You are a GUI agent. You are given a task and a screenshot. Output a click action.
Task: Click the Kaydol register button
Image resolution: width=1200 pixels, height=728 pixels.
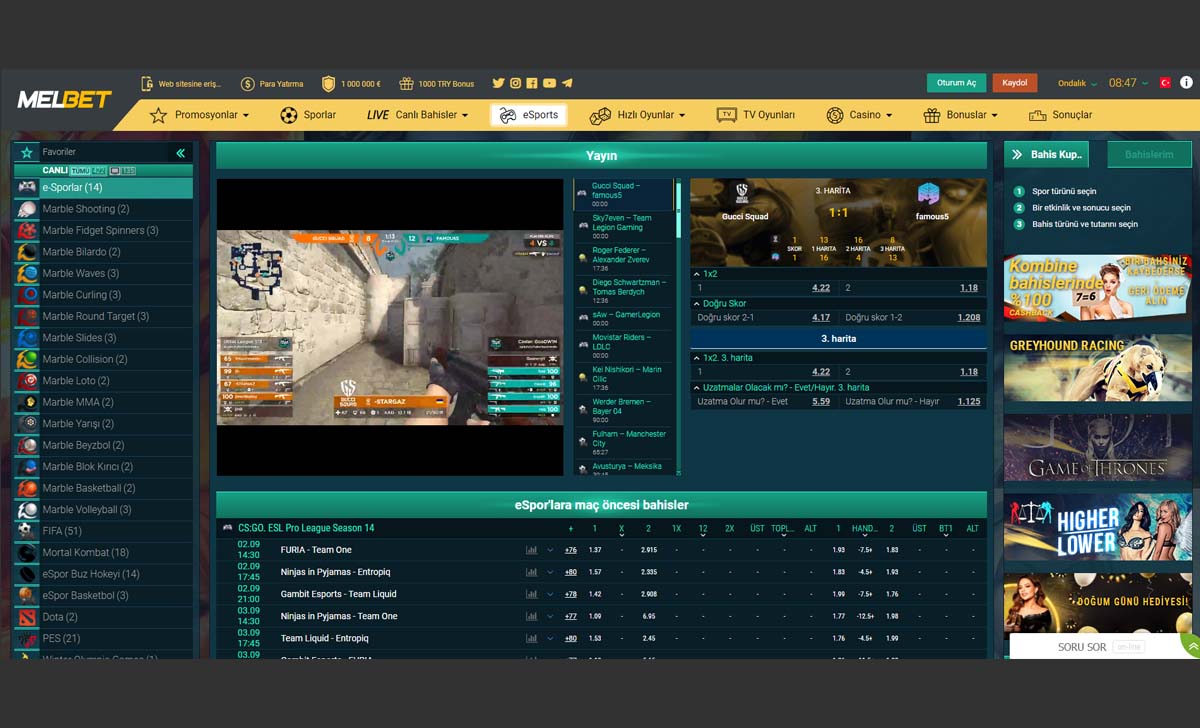(1015, 83)
